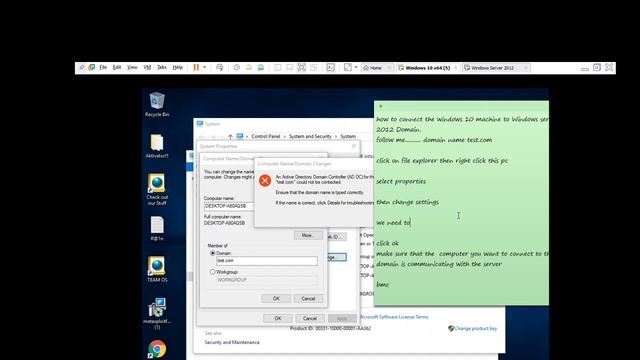Image resolution: width=640 pixels, height=360 pixels.
Task: Click the revert snapshot toolbar icon
Action: tap(249, 67)
